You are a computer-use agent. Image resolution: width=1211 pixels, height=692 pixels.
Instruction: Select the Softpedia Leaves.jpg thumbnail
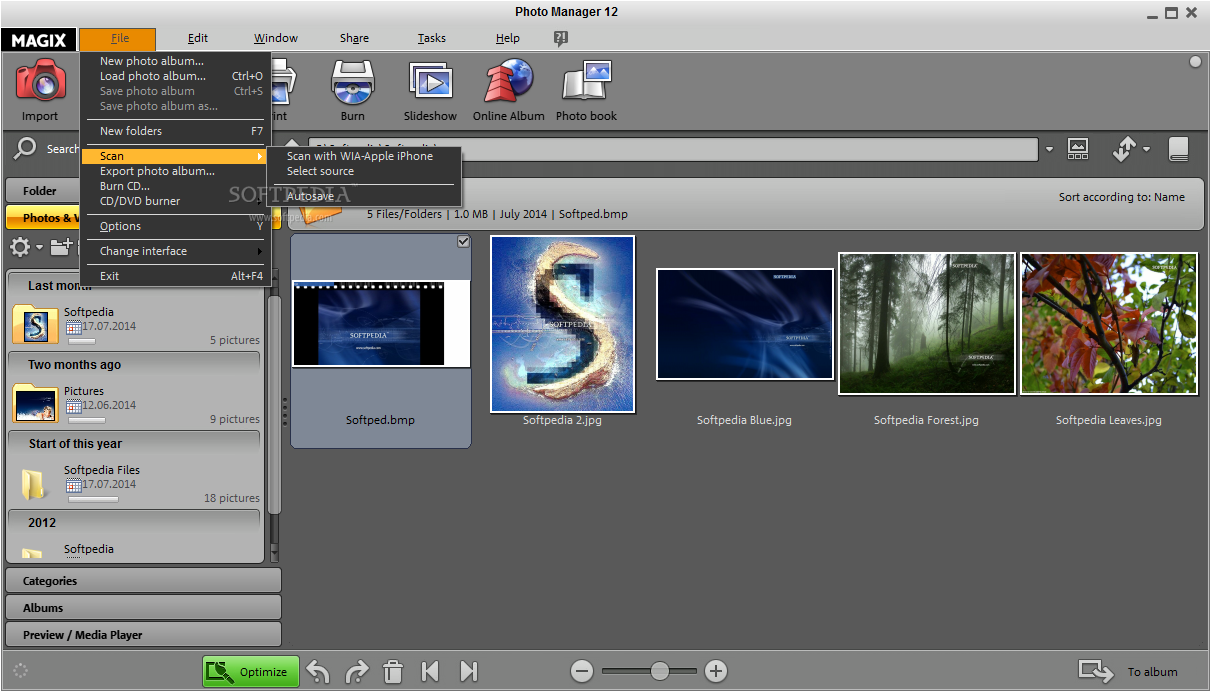1108,324
